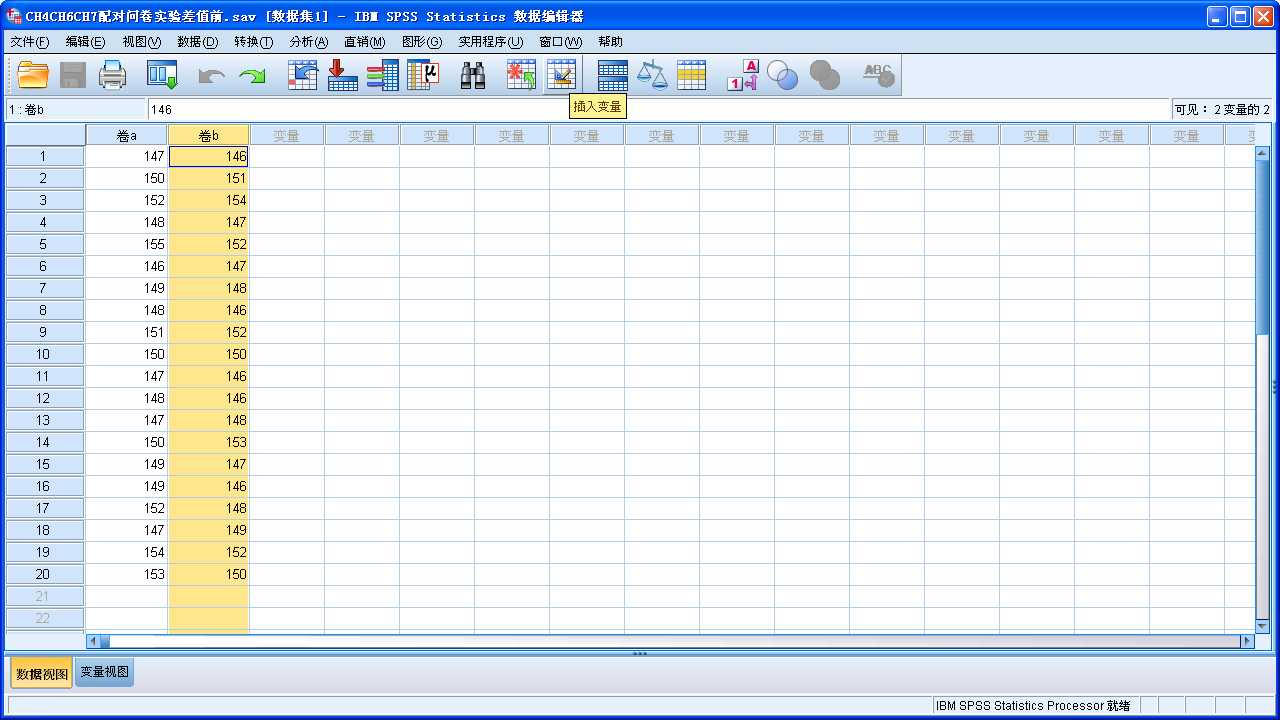Click the Save file disk icon

point(73,75)
